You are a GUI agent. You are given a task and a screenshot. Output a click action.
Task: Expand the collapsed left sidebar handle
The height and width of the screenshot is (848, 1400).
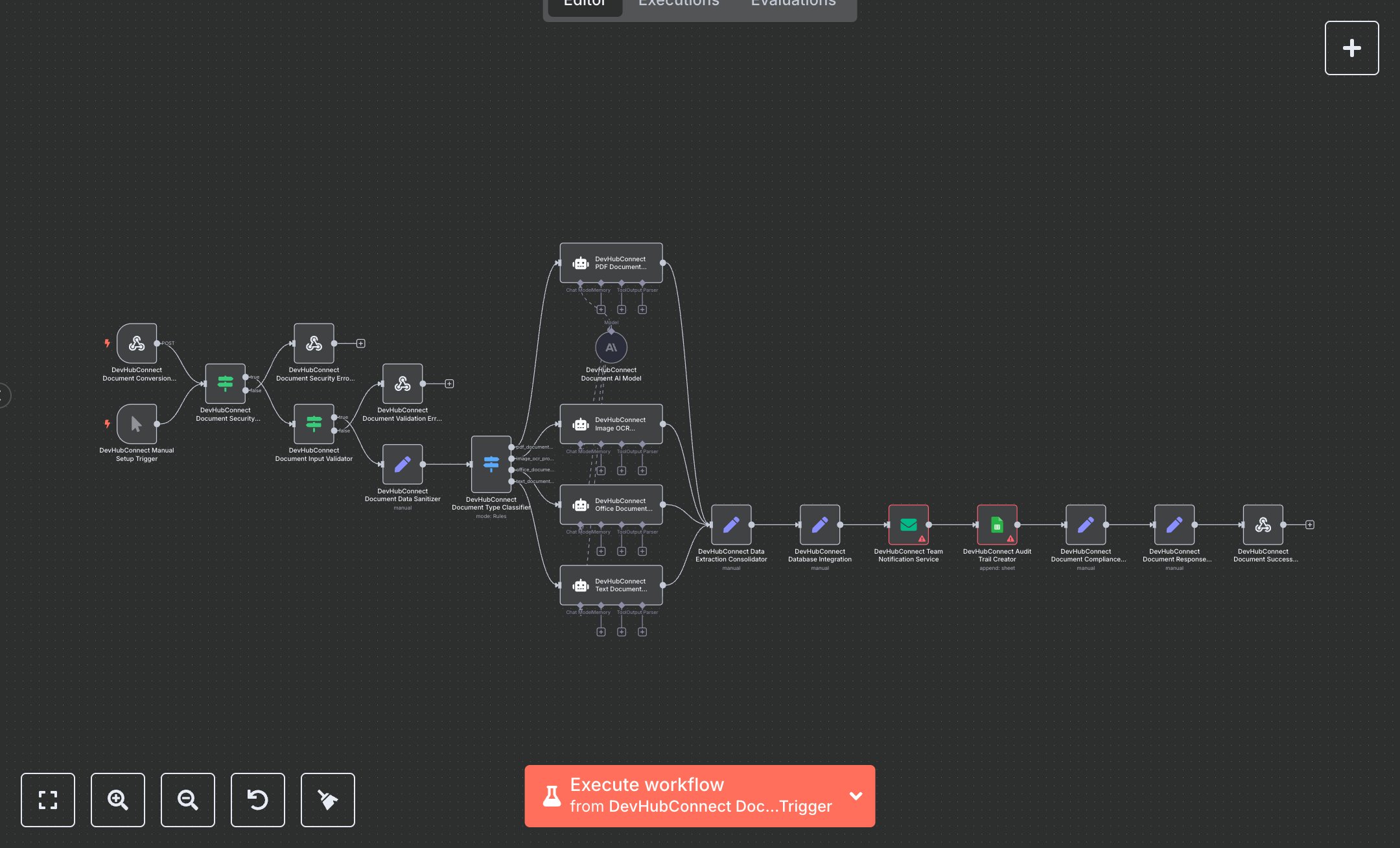tap(3, 395)
